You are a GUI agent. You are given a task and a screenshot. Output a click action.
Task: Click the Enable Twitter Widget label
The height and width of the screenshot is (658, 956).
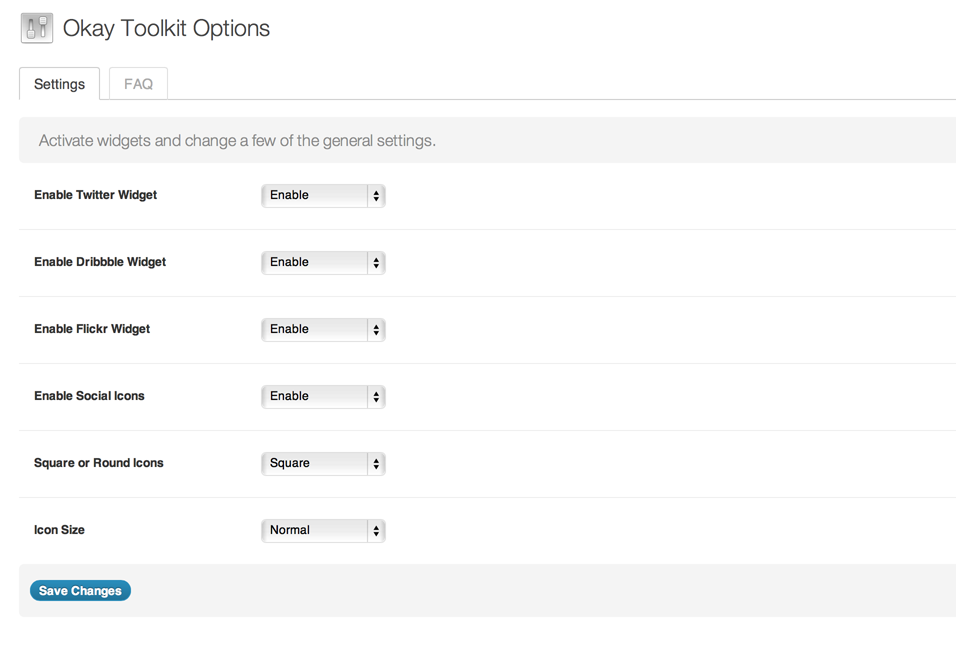pyautogui.click(x=96, y=195)
